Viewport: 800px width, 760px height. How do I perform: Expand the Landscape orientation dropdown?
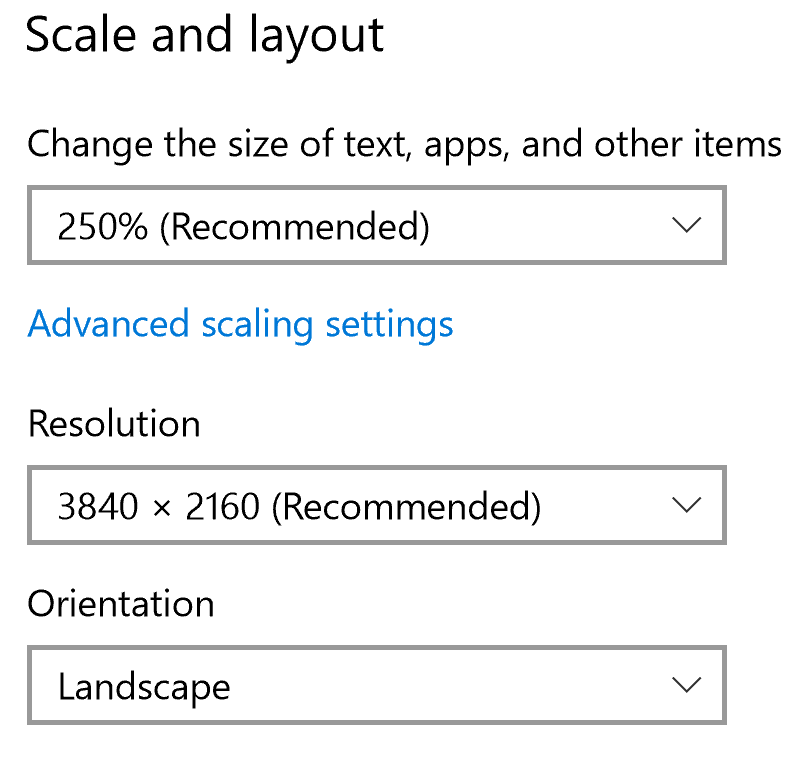point(376,686)
